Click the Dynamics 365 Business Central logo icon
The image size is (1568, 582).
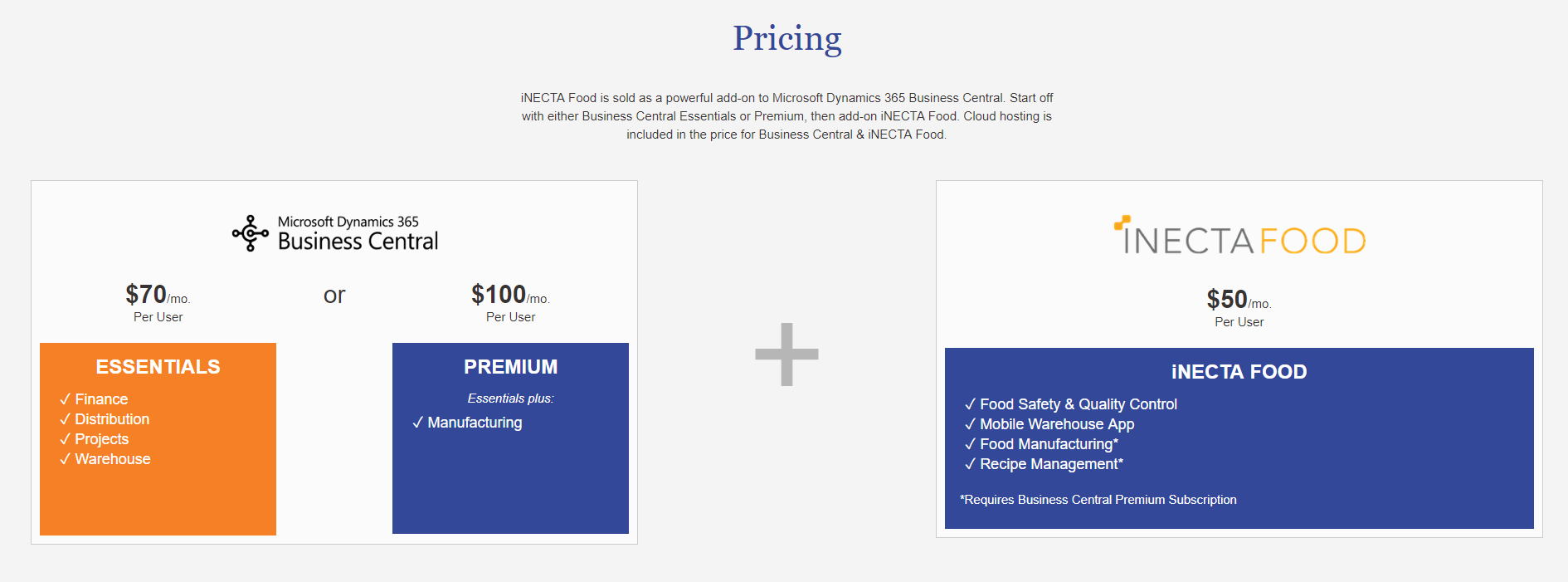(x=250, y=233)
